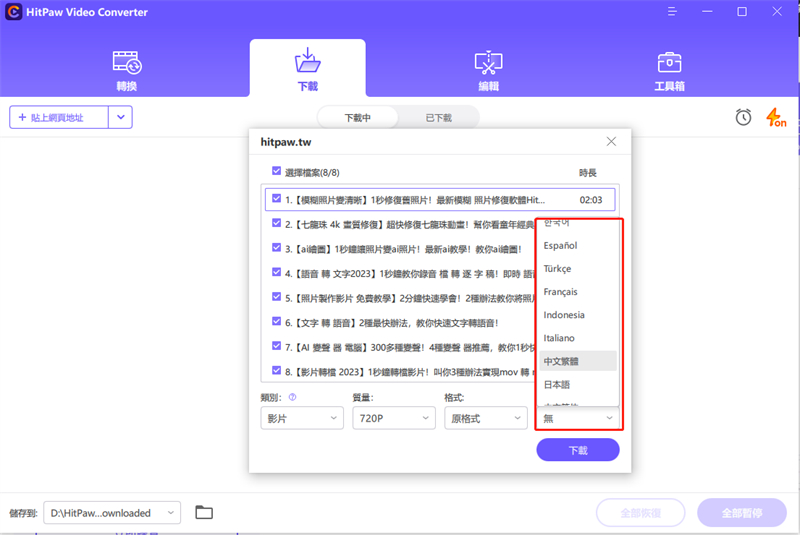Open the HitPaw hamburger menu icon

tap(672, 12)
